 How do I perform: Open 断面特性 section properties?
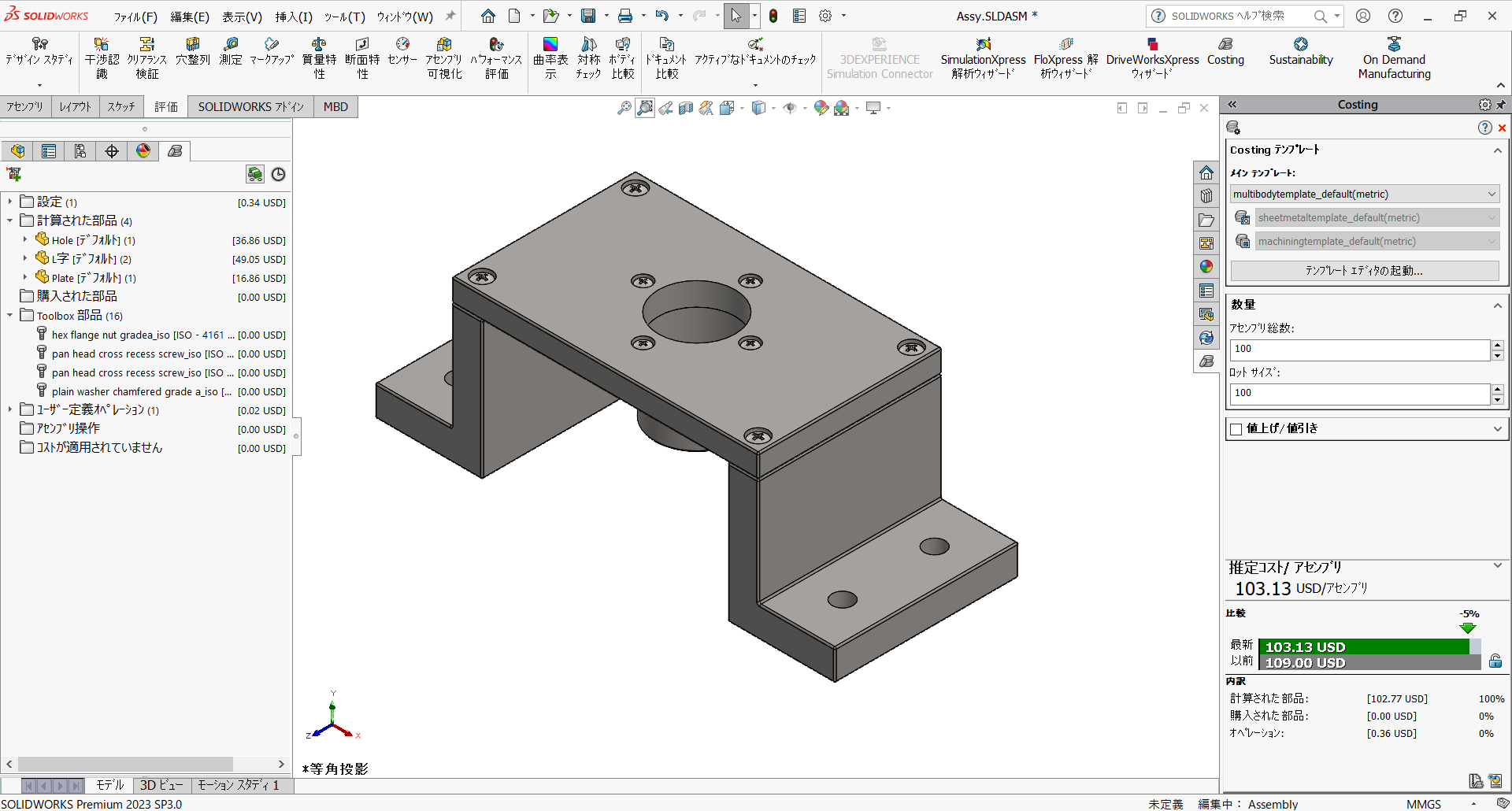362,58
